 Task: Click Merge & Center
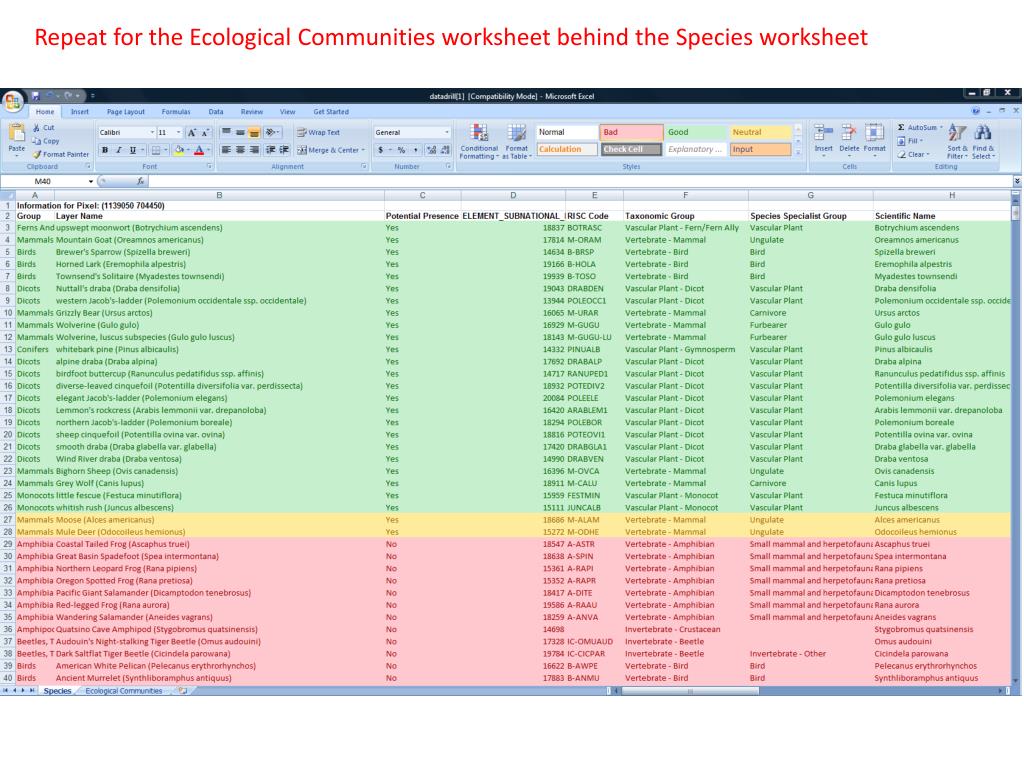(x=331, y=150)
